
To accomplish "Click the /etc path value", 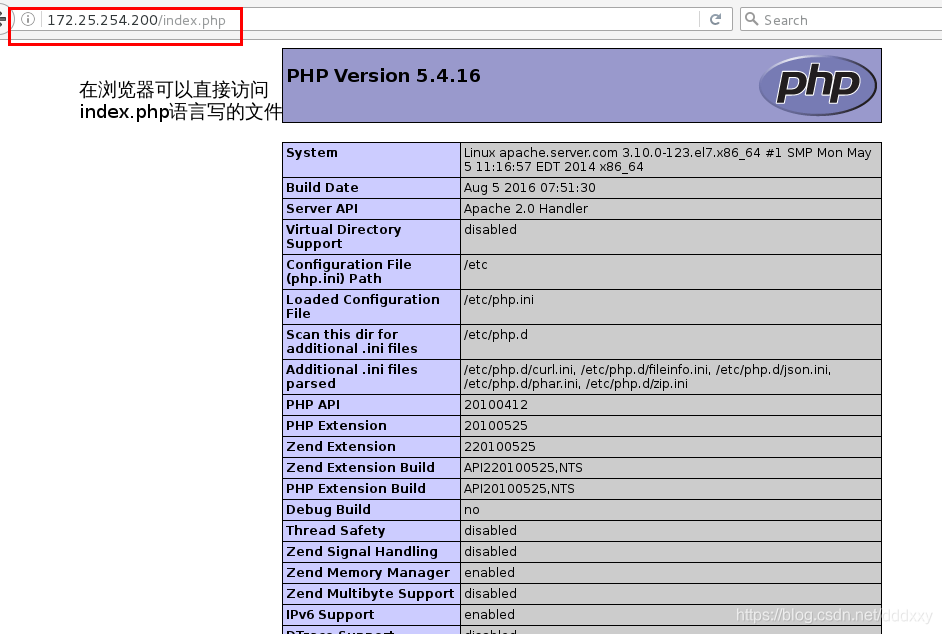I will pos(475,264).
